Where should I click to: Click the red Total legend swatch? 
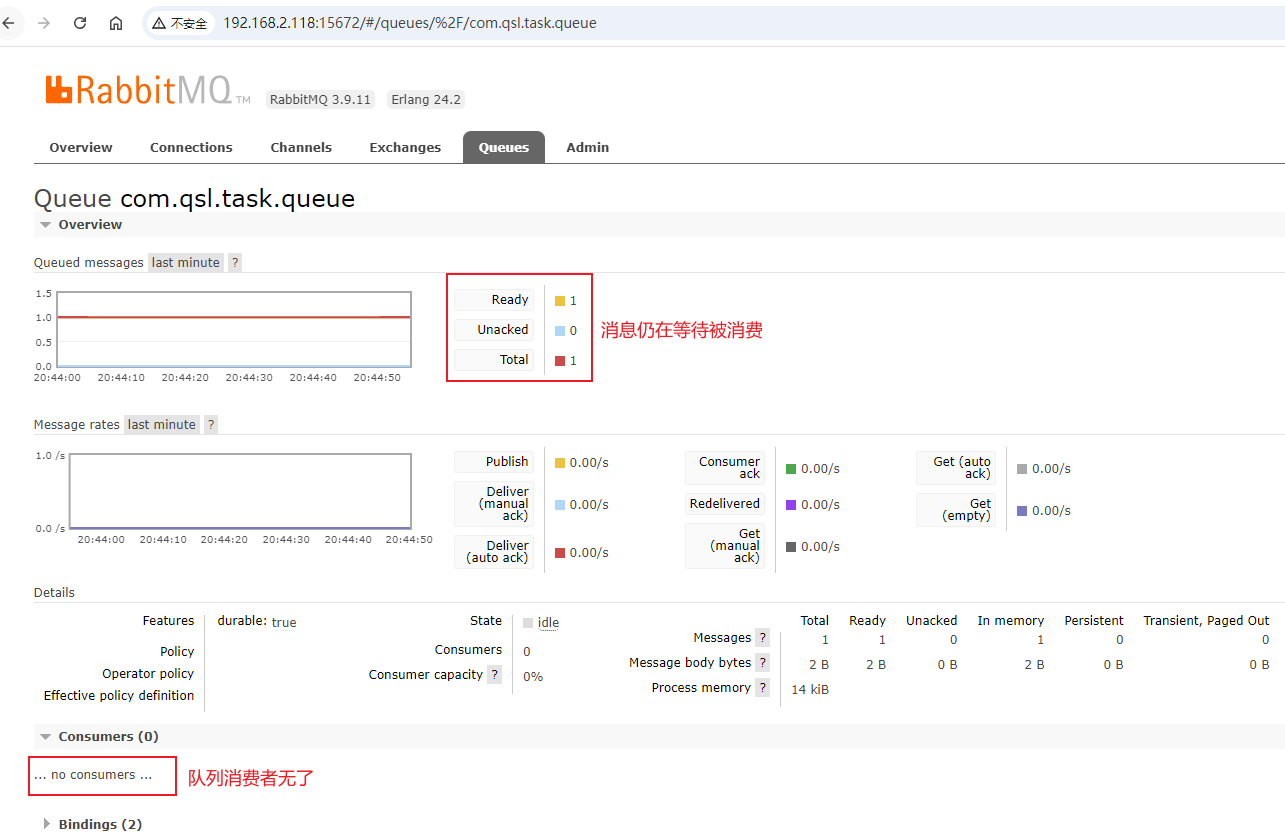pos(560,361)
